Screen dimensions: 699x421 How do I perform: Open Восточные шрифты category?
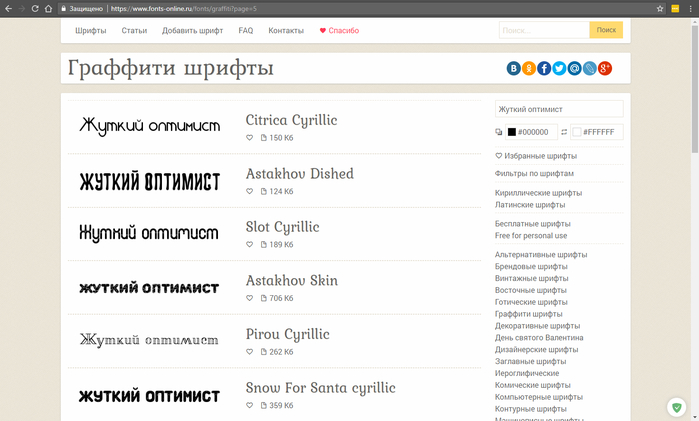[531, 290]
